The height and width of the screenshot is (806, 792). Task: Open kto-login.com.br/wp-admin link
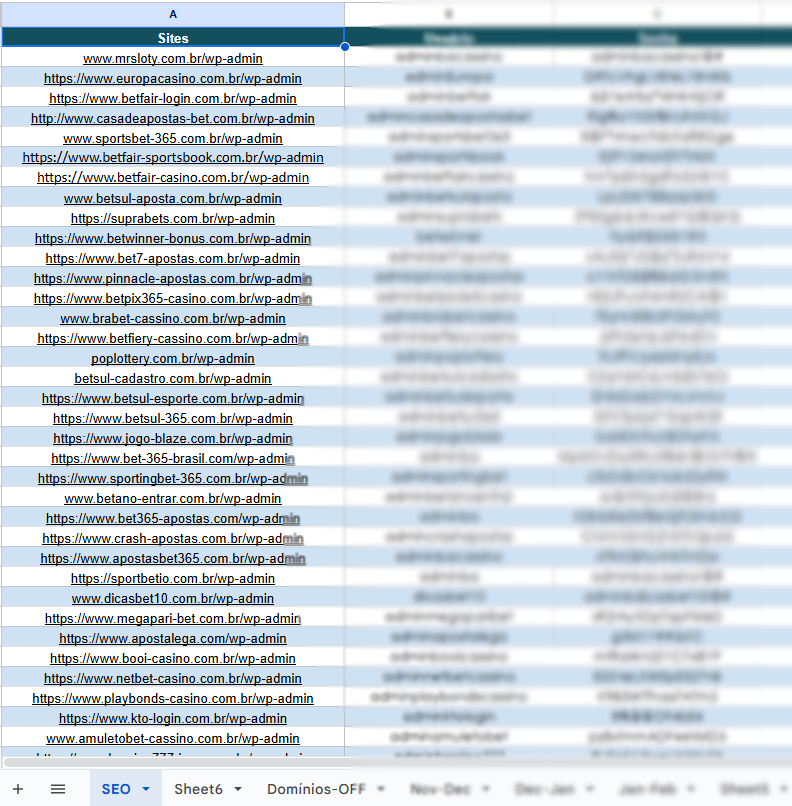tap(173, 720)
